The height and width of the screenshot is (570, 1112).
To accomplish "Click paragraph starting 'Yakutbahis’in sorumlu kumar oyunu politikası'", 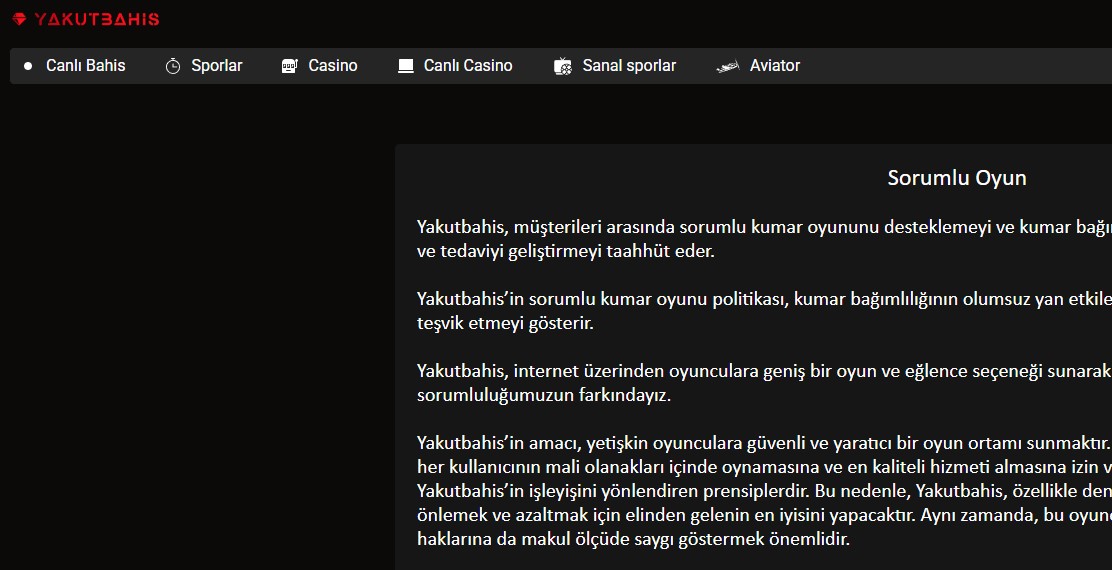I will 764,311.
